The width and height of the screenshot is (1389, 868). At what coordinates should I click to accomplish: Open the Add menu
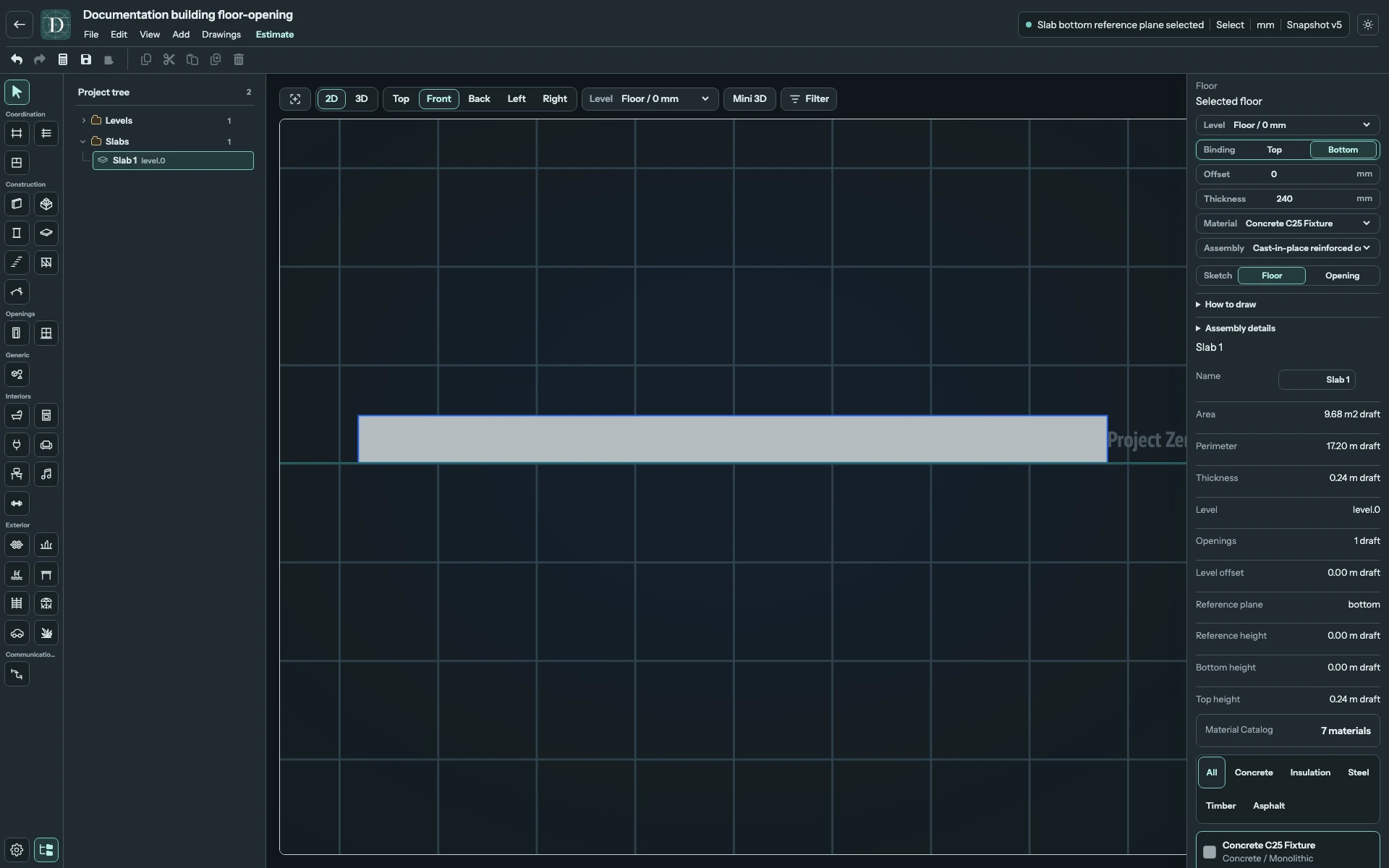[181, 35]
